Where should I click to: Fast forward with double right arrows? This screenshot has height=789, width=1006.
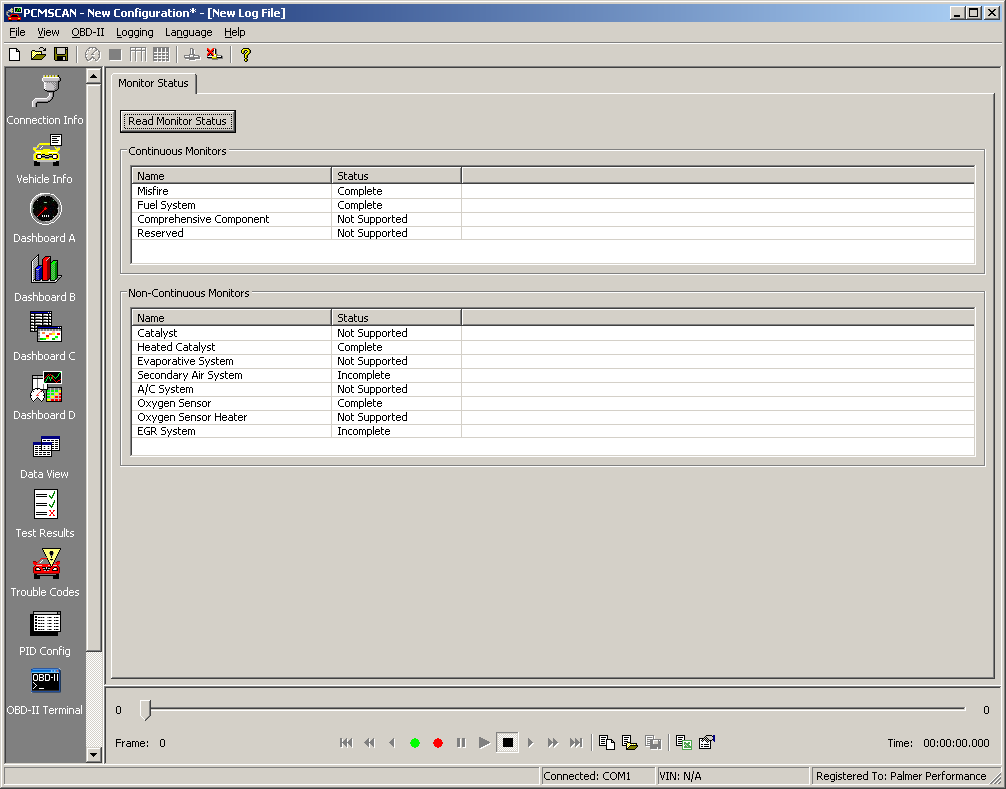[552, 743]
